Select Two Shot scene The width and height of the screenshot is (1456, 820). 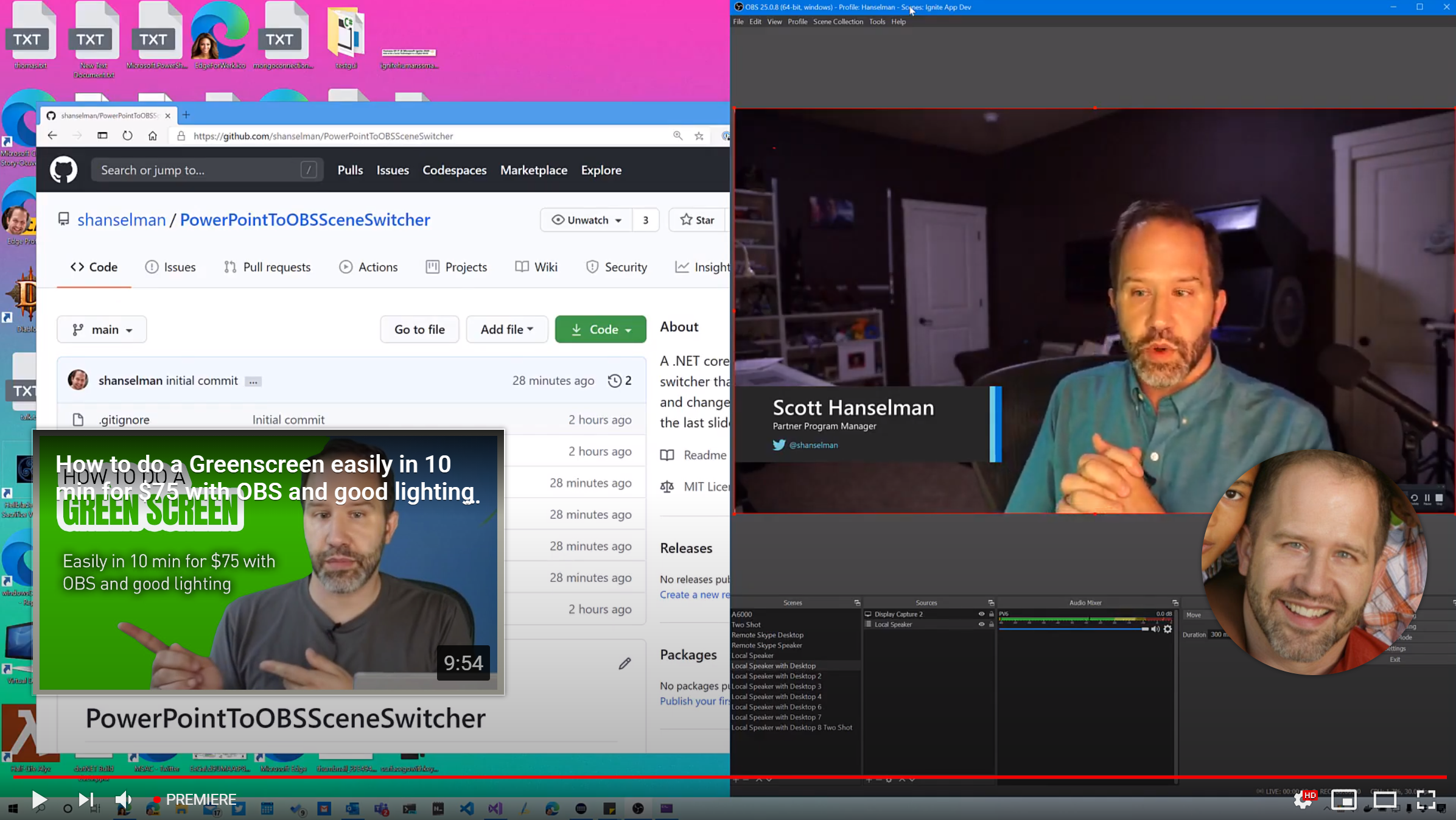coord(746,625)
